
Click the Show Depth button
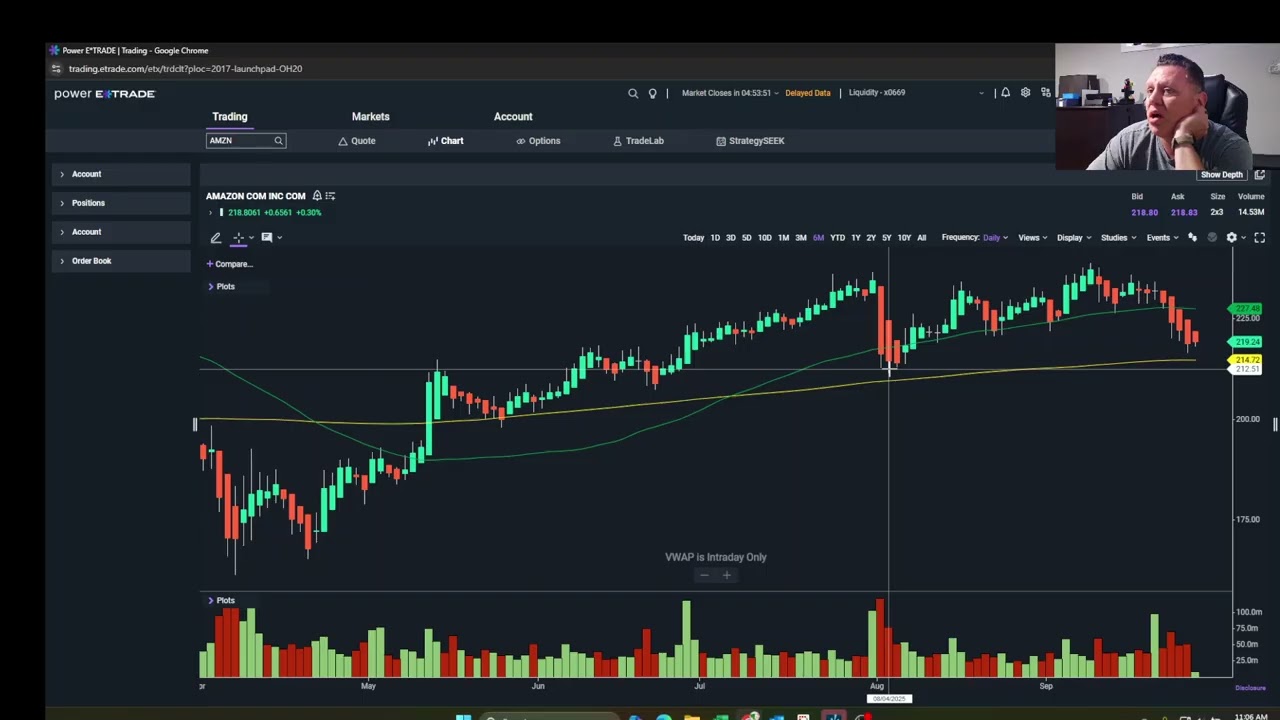coord(1222,175)
